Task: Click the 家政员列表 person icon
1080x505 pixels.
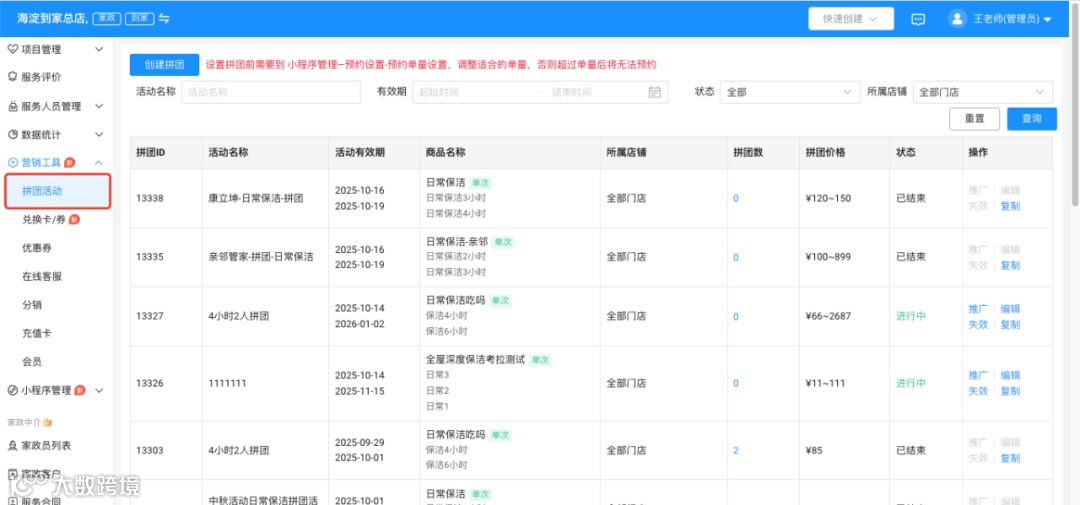Action: click(12, 446)
